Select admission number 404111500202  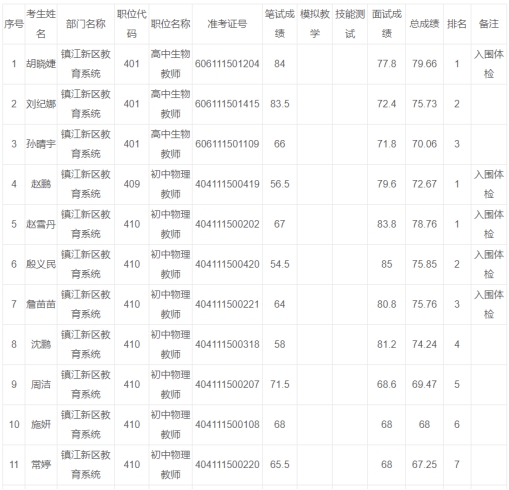227,224
